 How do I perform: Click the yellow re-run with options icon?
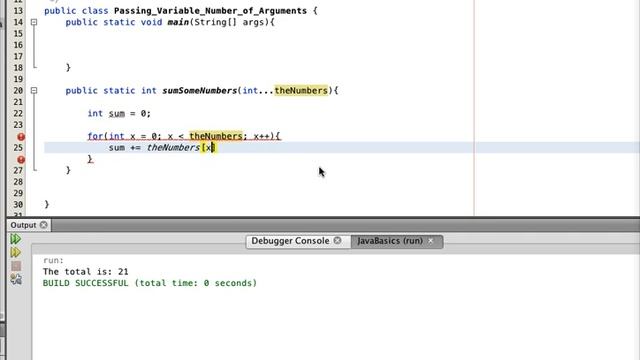(x=16, y=252)
